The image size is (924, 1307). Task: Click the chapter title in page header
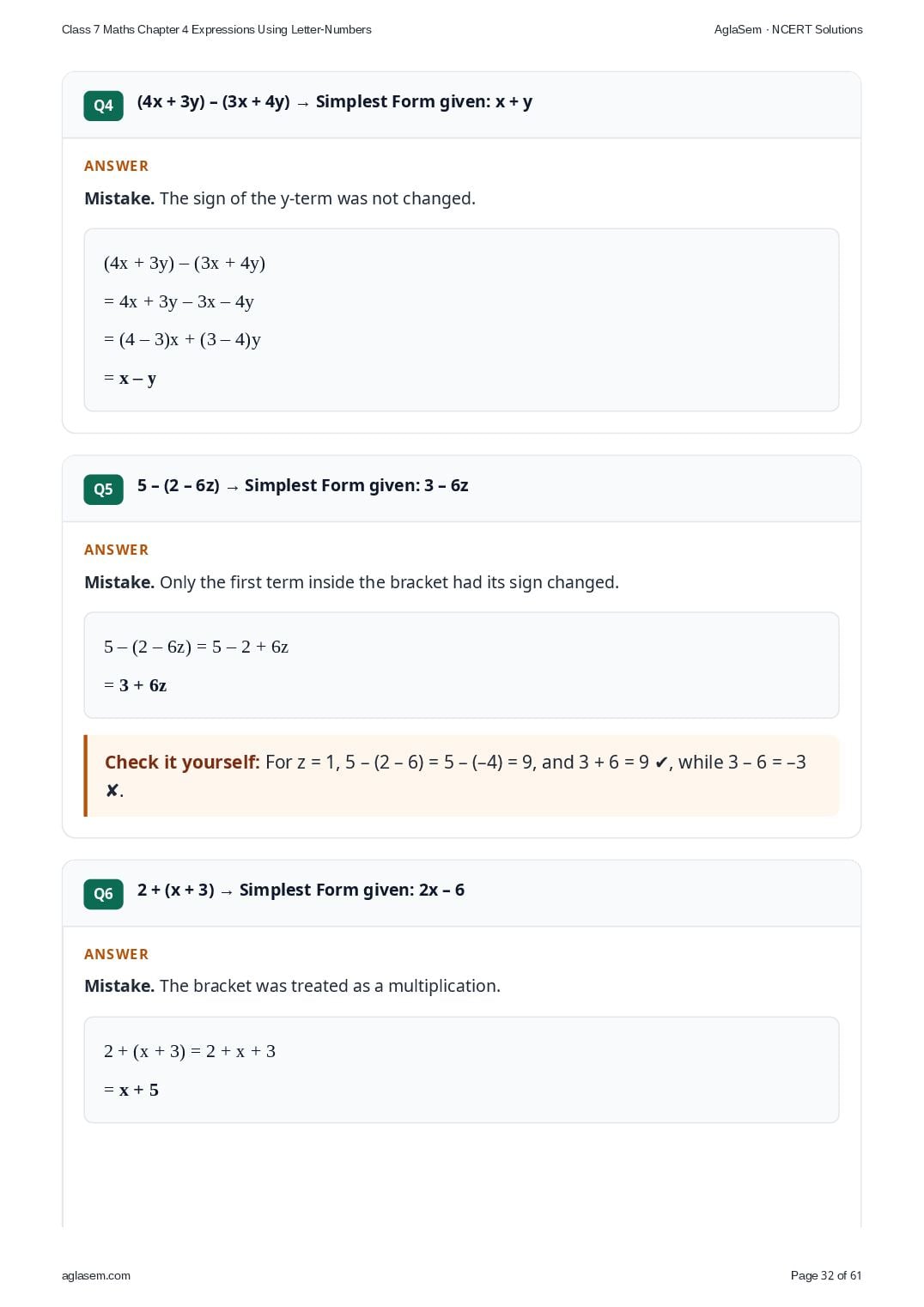pyautogui.click(x=216, y=29)
